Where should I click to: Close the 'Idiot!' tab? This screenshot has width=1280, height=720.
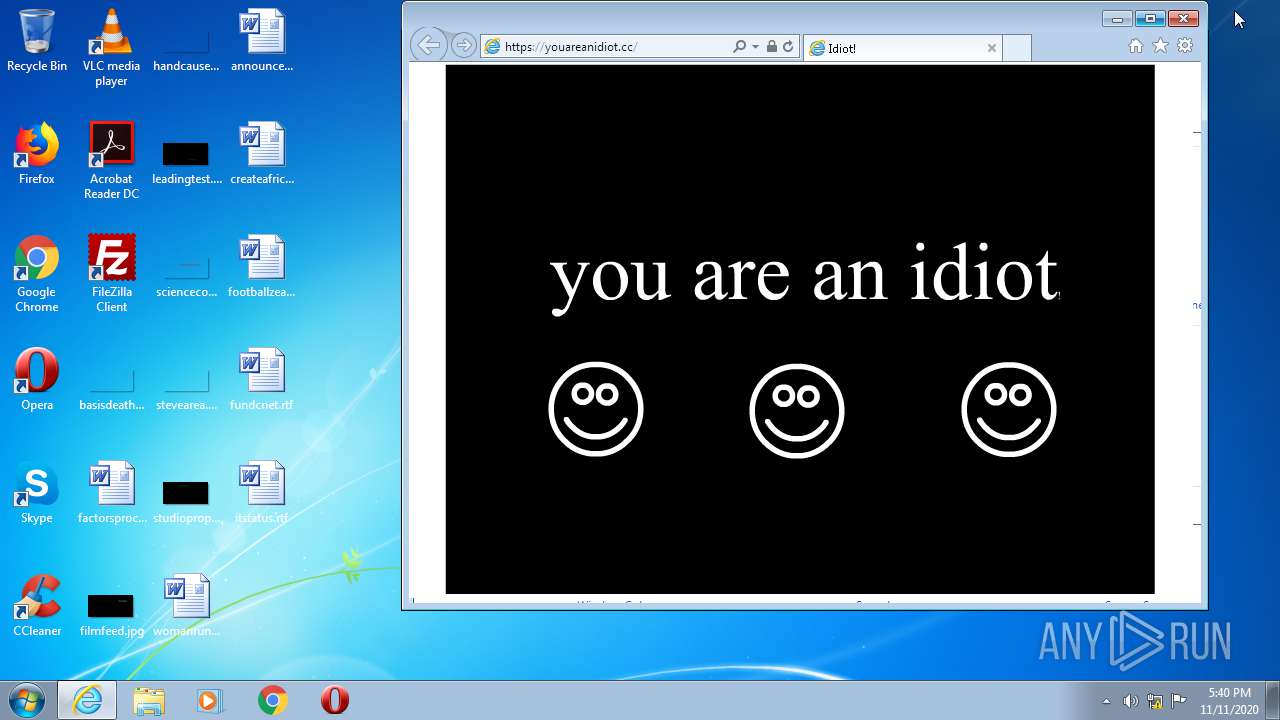pyautogui.click(x=992, y=48)
